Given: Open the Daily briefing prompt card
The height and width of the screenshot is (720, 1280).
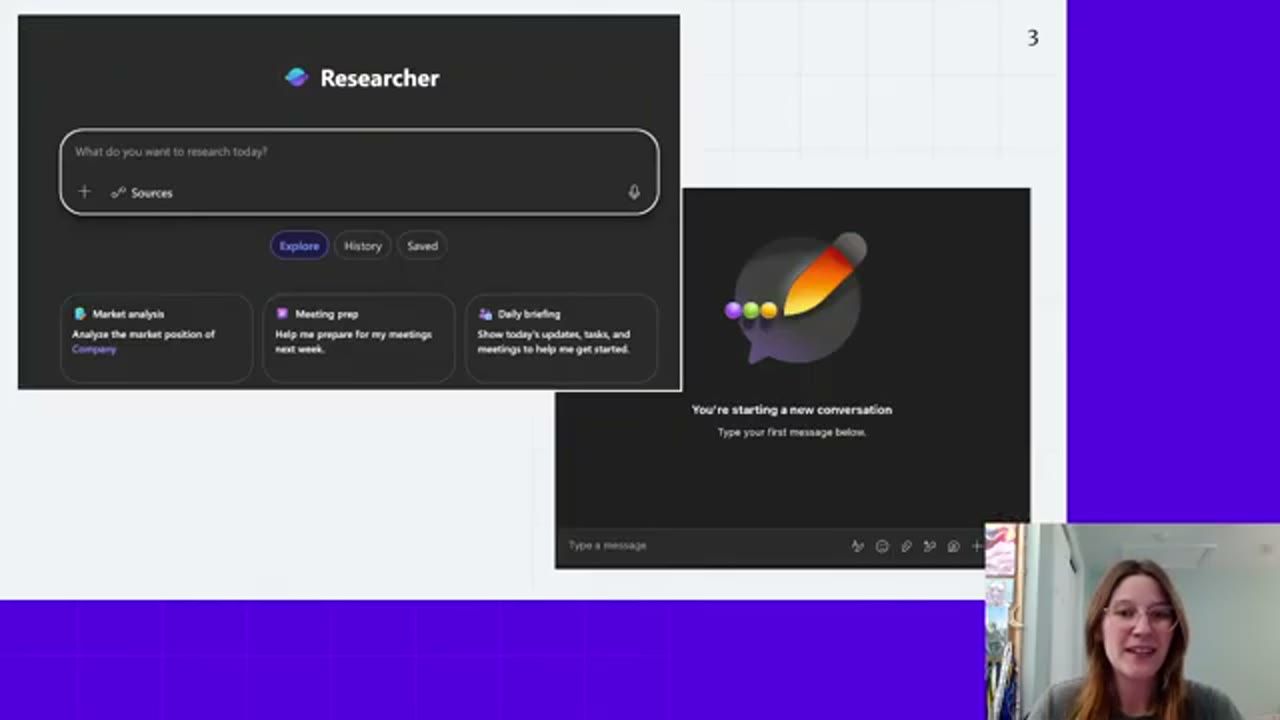Looking at the screenshot, I should coord(562,337).
